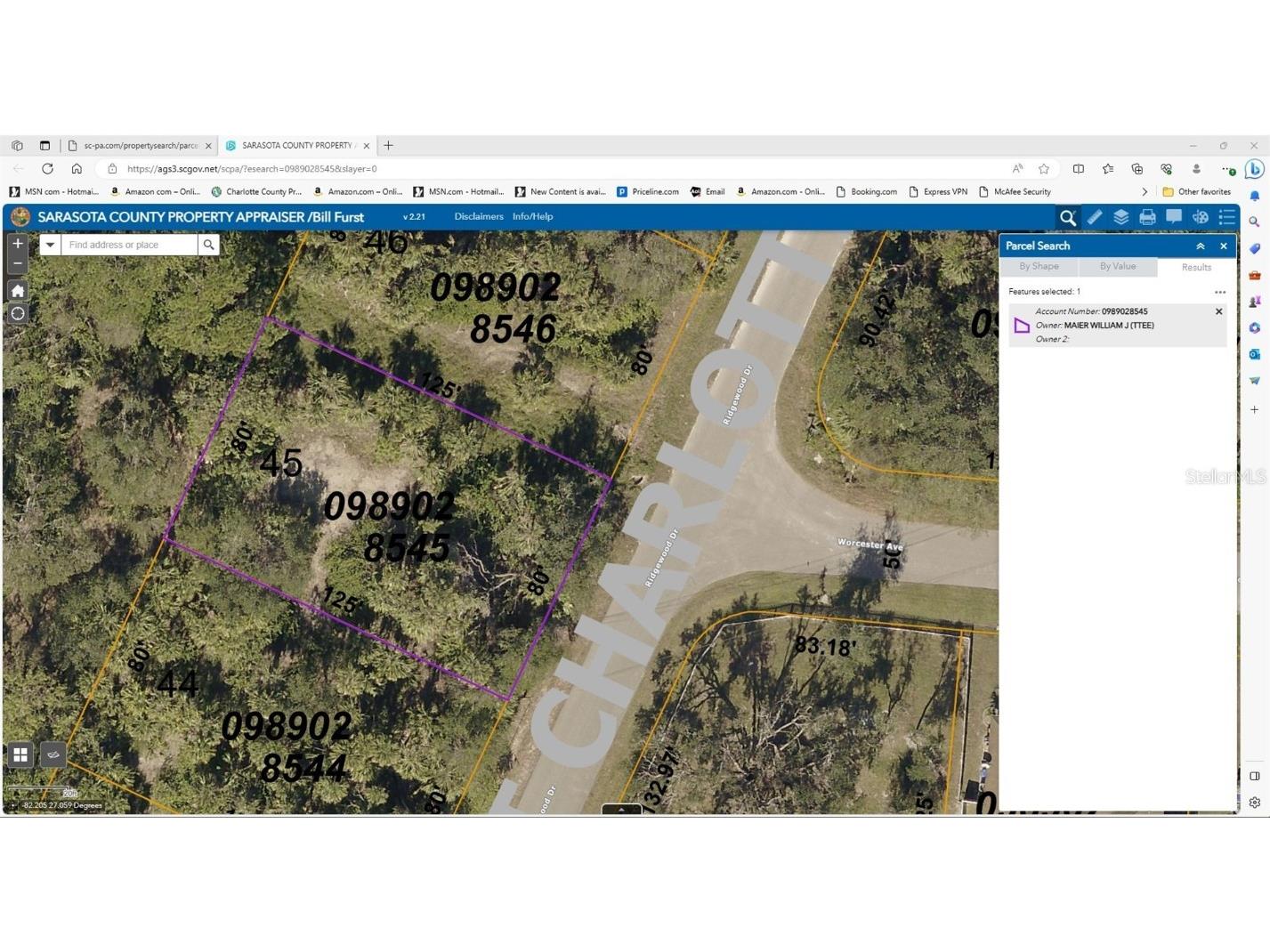Viewport: 1270px width, 952px height.
Task: Switch to the By Shape tab
Action: 1038,266
